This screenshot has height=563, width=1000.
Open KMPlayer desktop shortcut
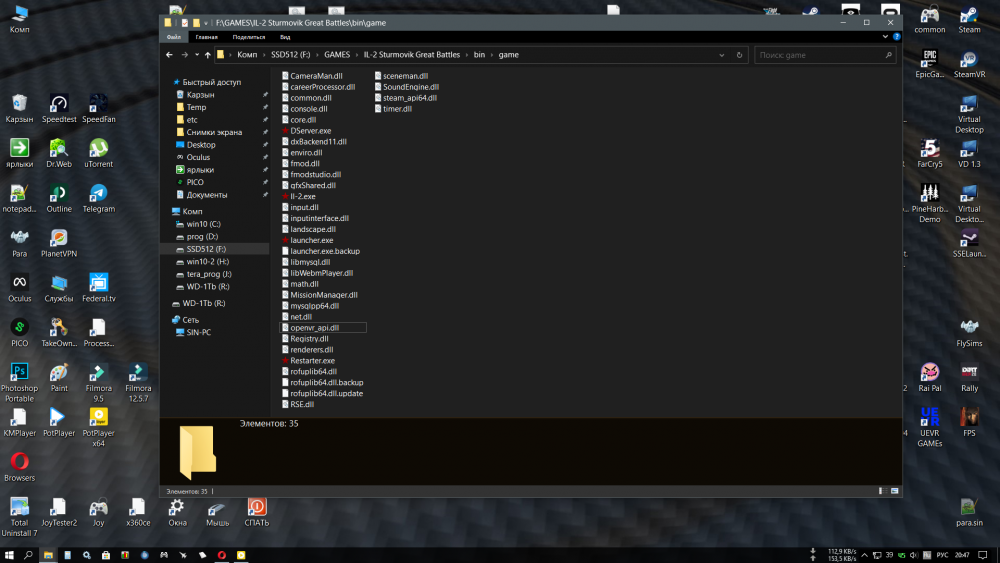(x=19, y=422)
